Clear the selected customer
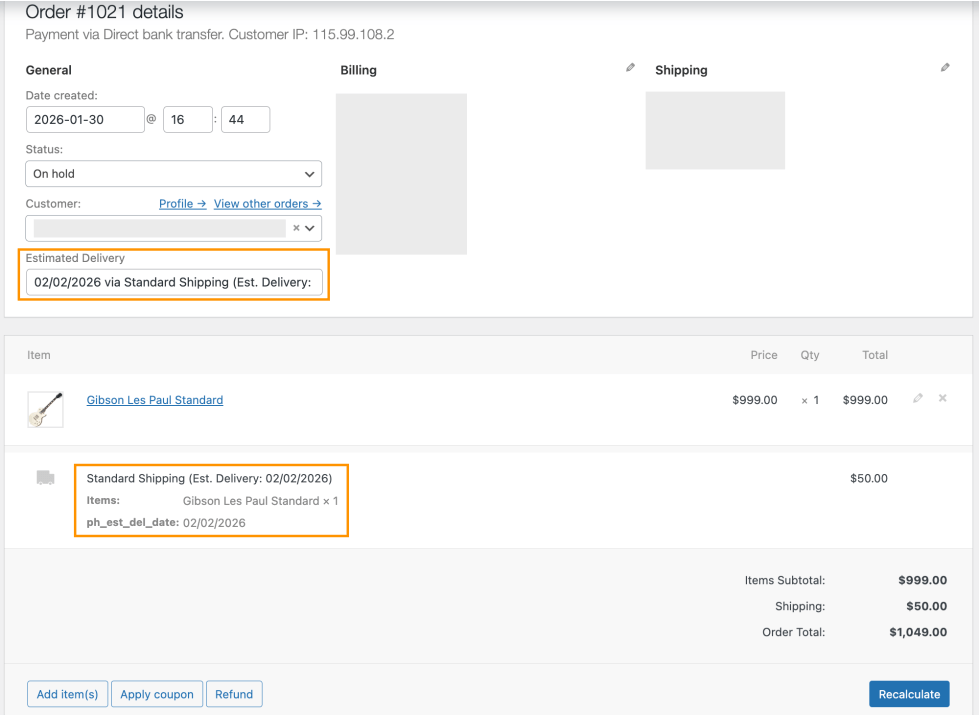This screenshot has height=715, width=979. (295, 228)
